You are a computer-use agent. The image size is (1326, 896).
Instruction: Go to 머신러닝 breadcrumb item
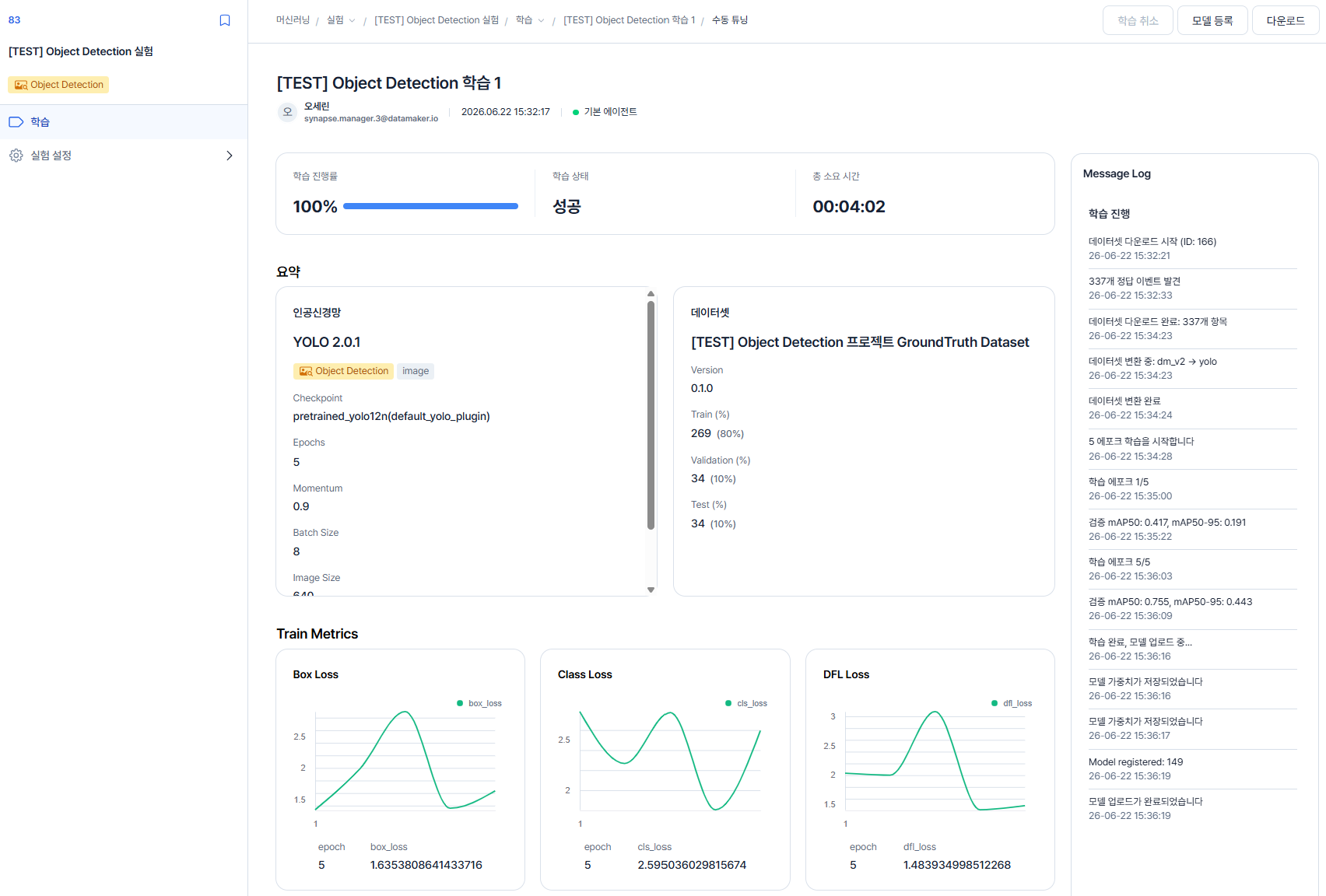[x=293, y=20]
